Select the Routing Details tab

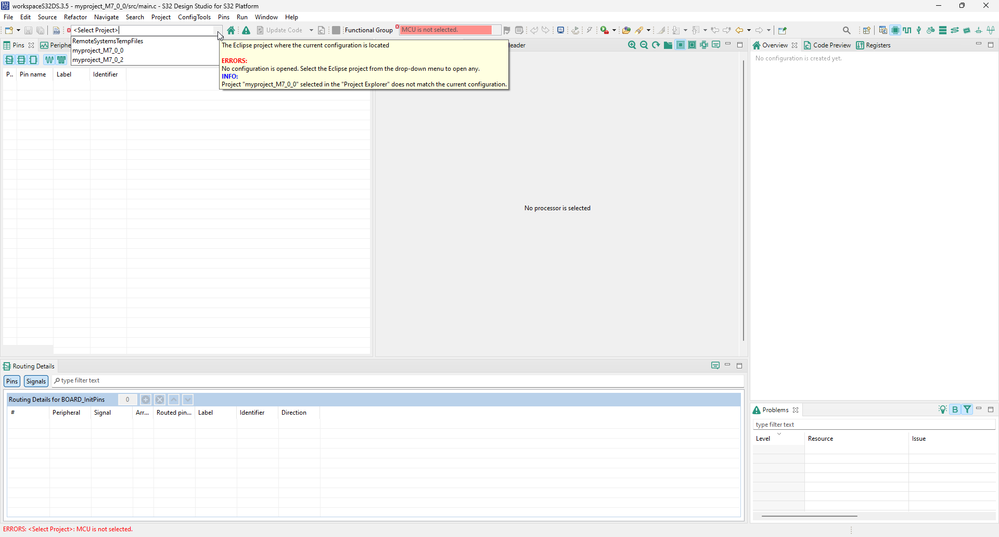click(x=29, y=366)
